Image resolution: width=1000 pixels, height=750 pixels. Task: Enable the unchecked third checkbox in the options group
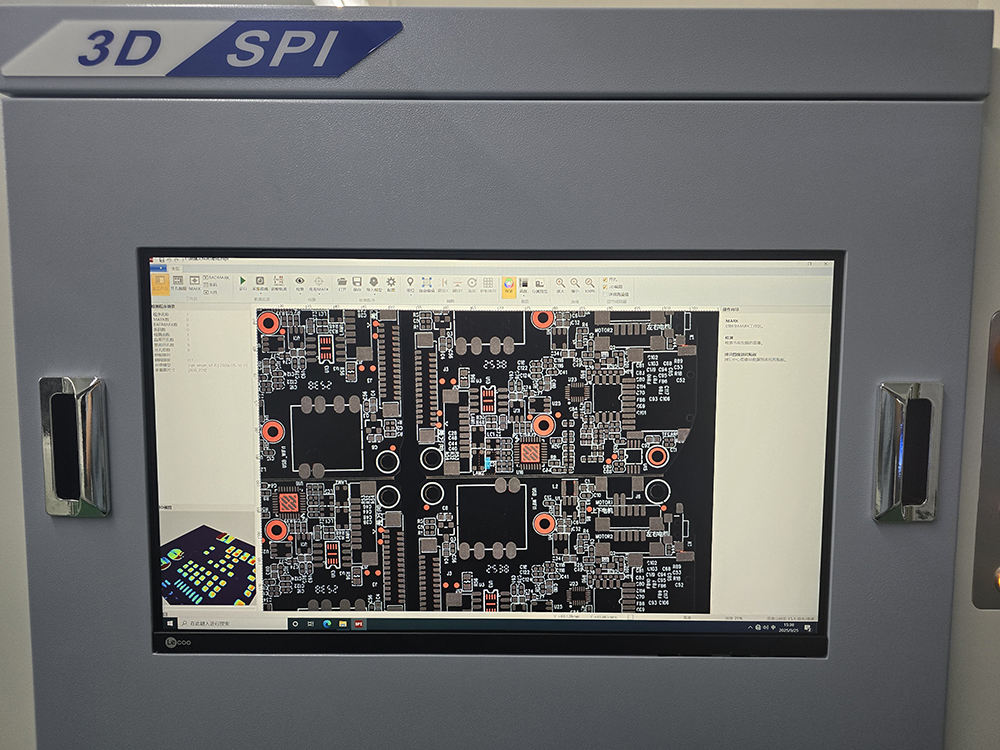pos(604,294)
